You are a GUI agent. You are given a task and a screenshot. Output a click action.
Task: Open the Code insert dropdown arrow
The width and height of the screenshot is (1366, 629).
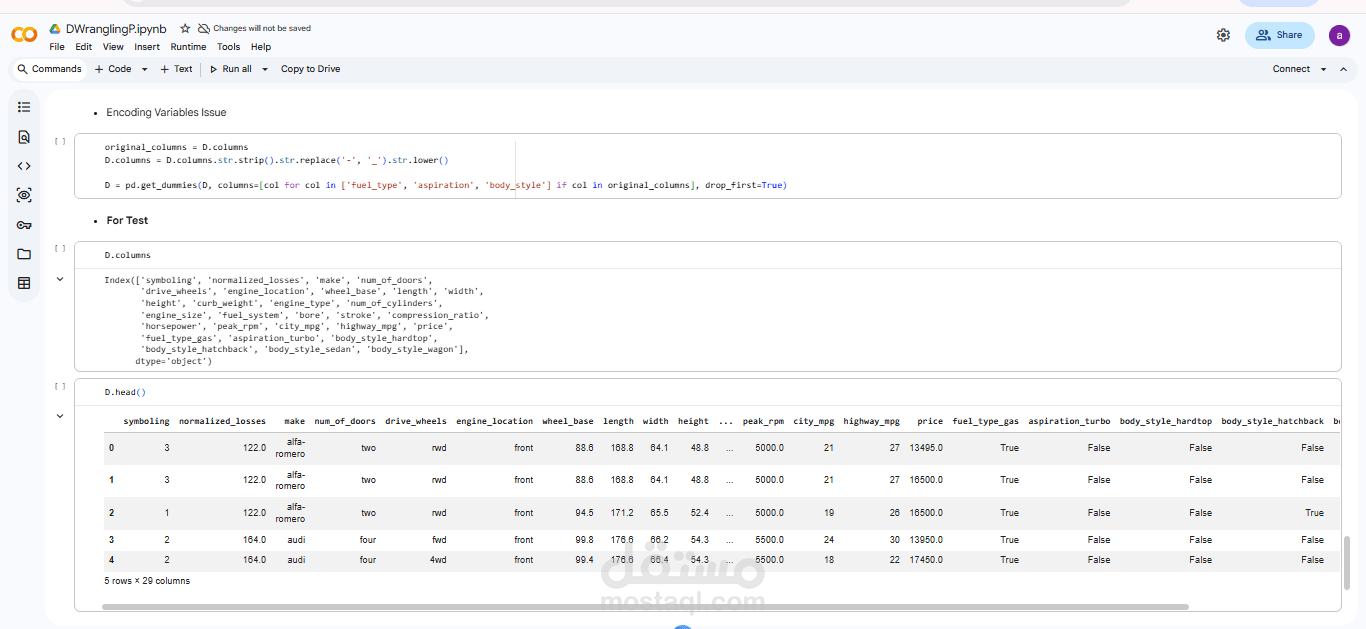pyautogui.click(x=144, y=69)
